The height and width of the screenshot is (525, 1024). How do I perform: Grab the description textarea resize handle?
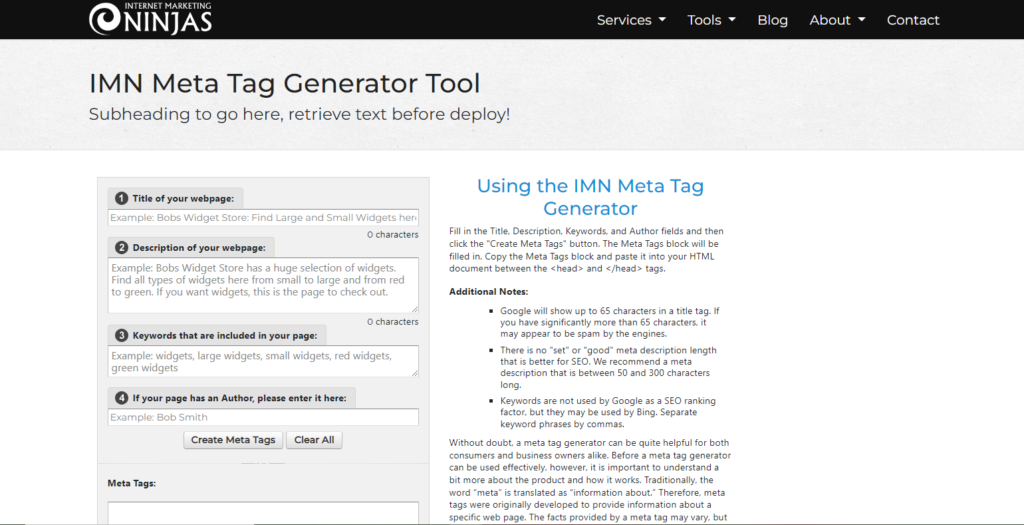click(414, 309)
